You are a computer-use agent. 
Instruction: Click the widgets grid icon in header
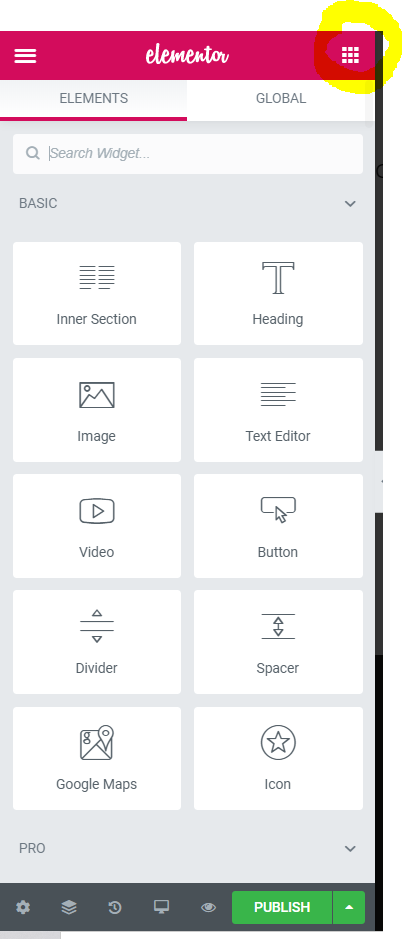350,56
